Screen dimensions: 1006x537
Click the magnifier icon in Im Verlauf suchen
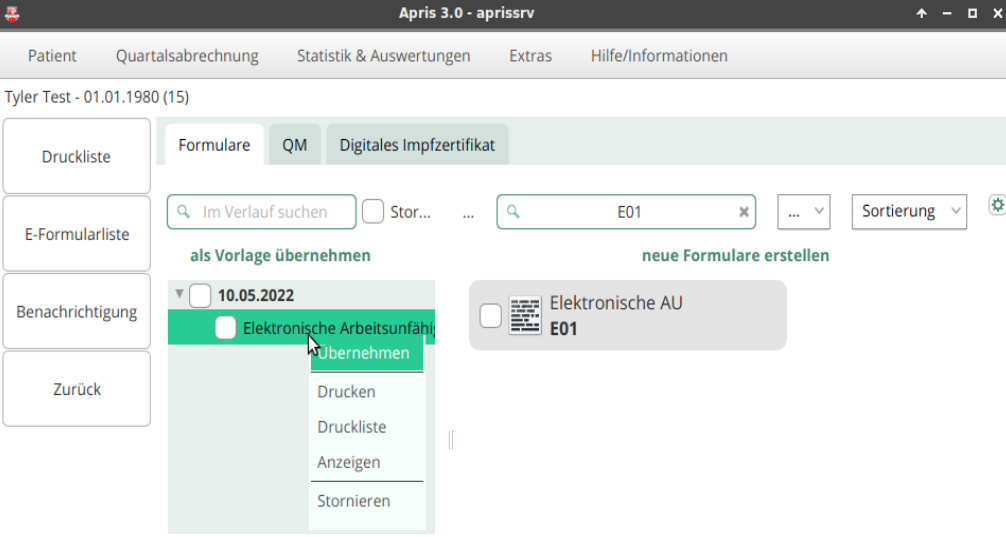coord(183,211)
